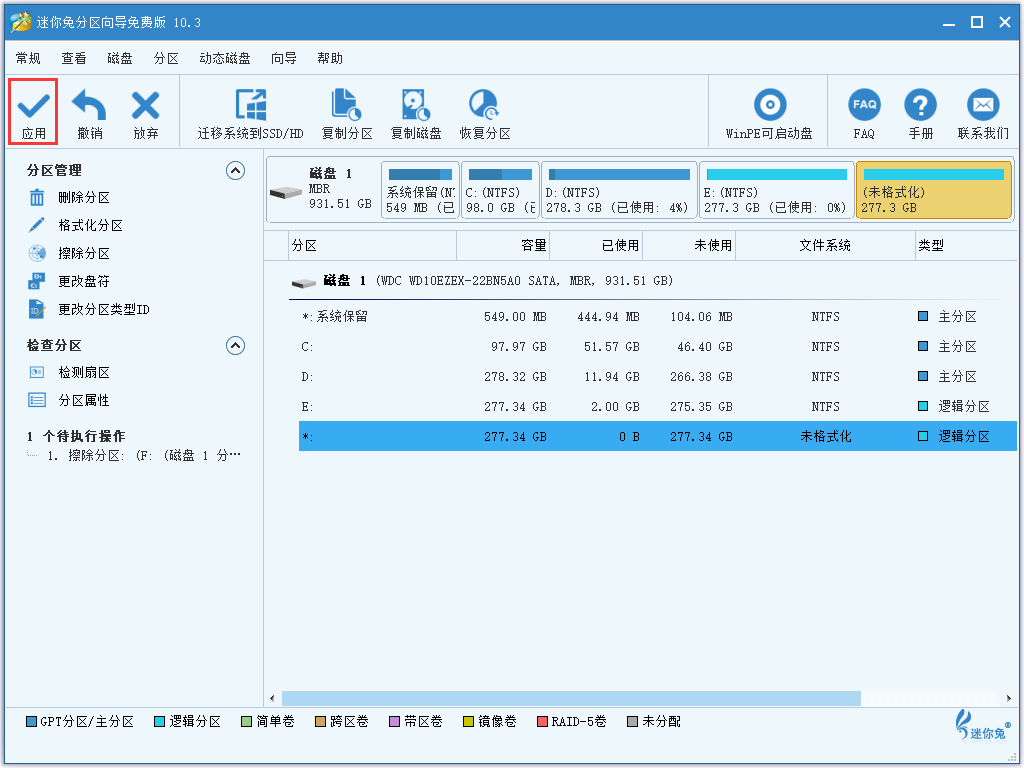Open the 向导 menu

click(x=284, y=59)
